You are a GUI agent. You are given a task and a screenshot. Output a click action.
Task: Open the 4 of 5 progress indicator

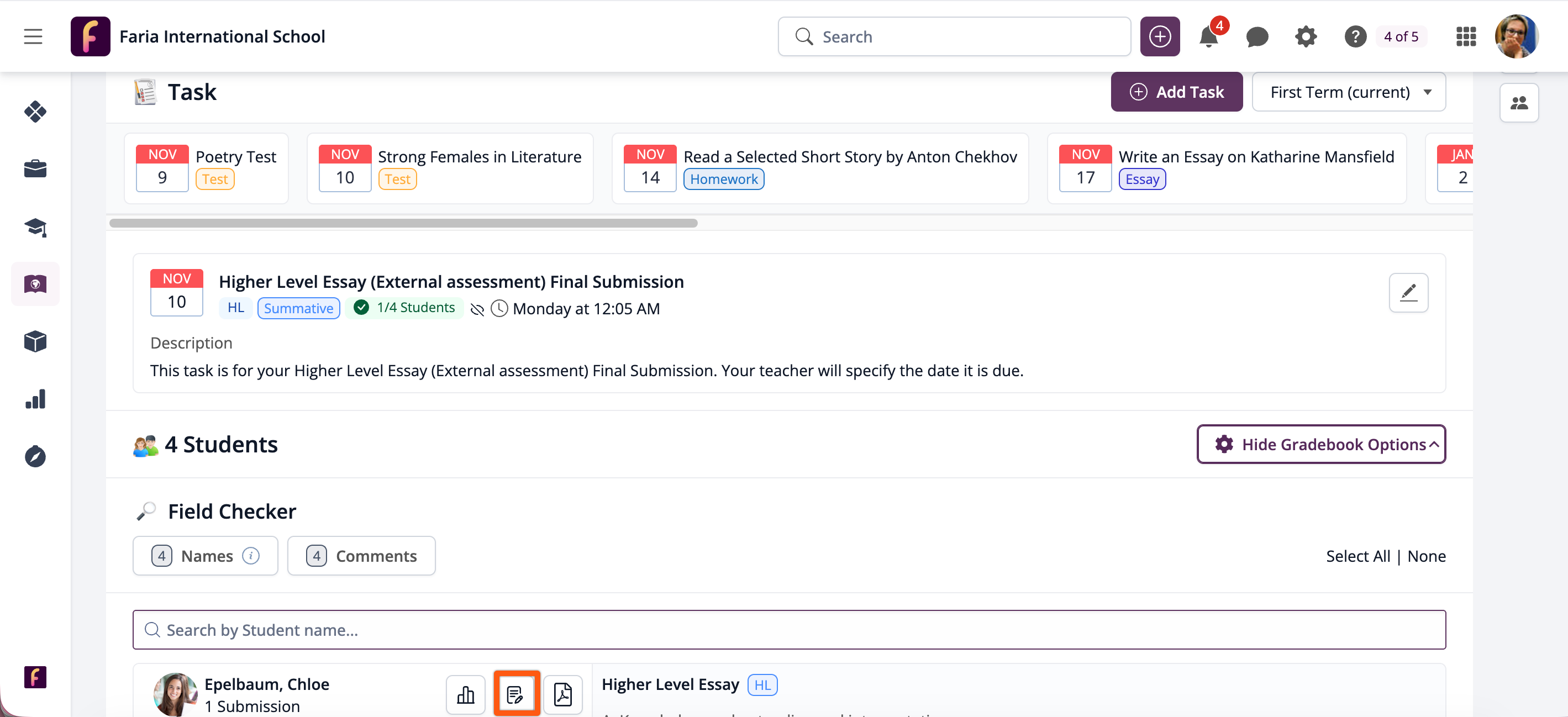[1401, 37]
